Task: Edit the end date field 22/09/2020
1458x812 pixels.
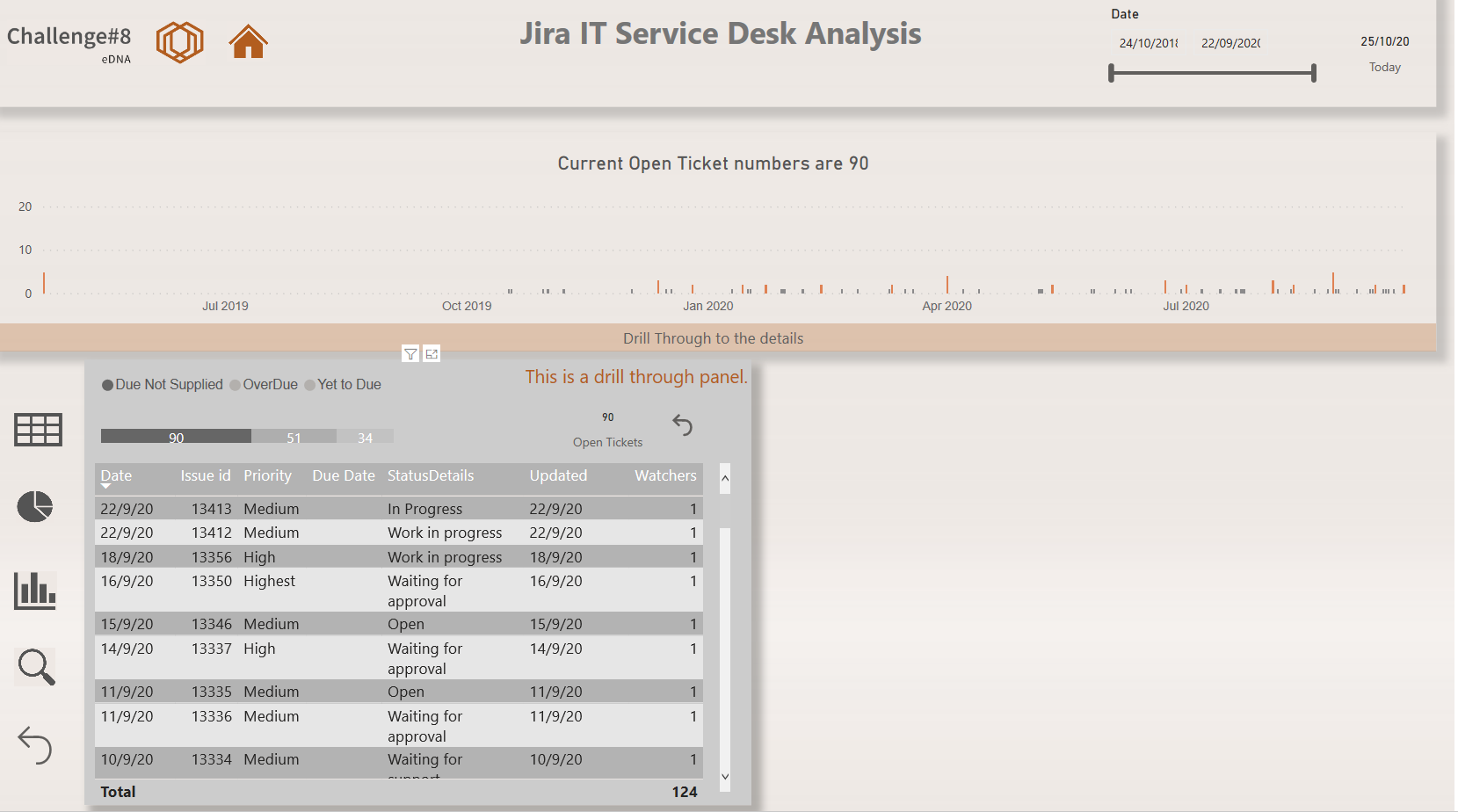Action: [1230, 43]
